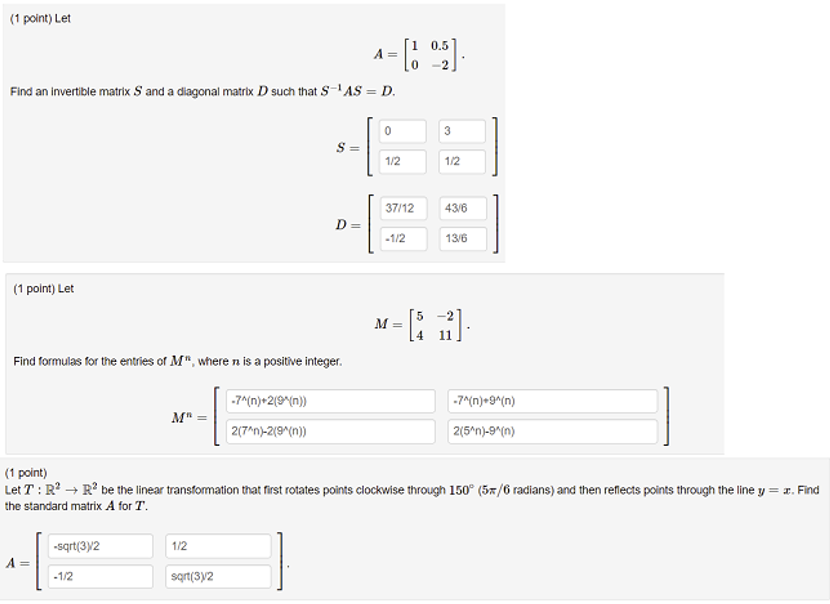Click the first 1/2 entry of matrix S
The image size is (830, 604).
[401, 161]
